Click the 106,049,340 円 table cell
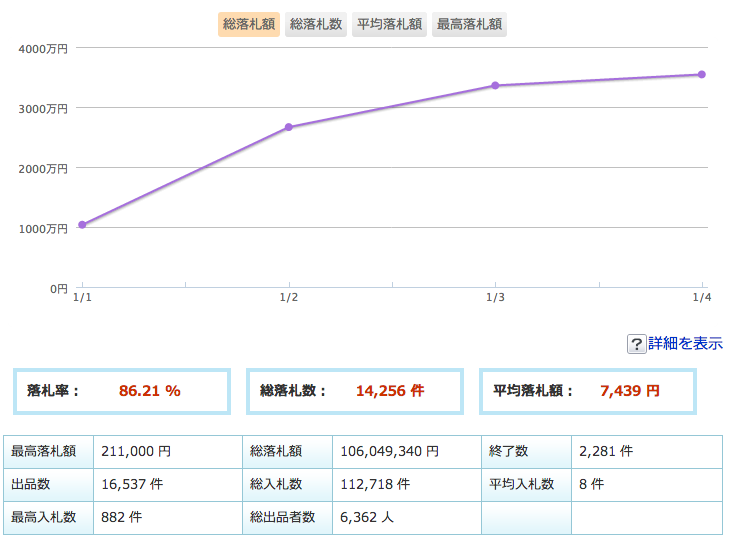 point(389,451)
